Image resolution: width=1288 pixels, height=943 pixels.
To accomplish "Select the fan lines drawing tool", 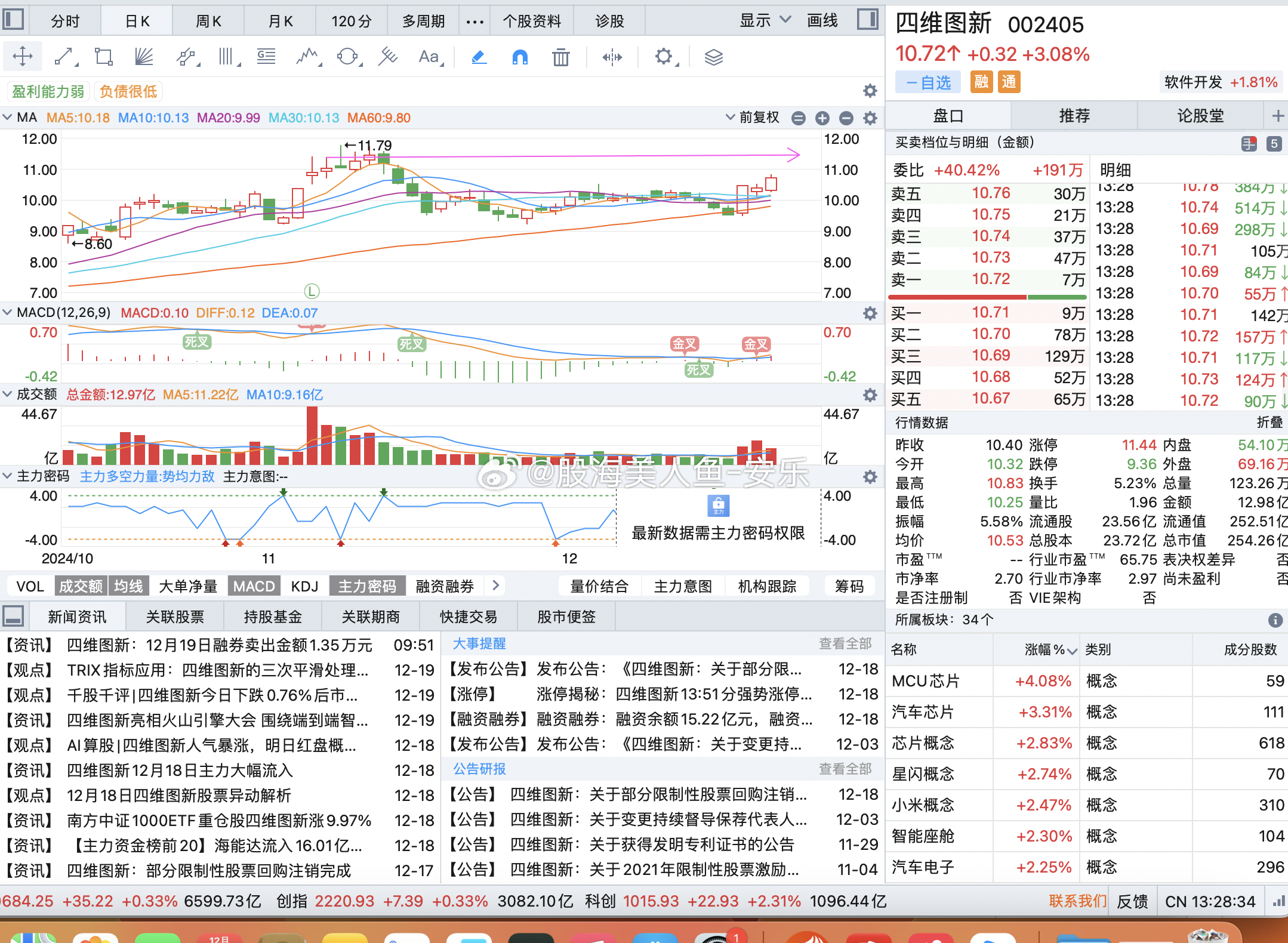I will coord(144,57).
